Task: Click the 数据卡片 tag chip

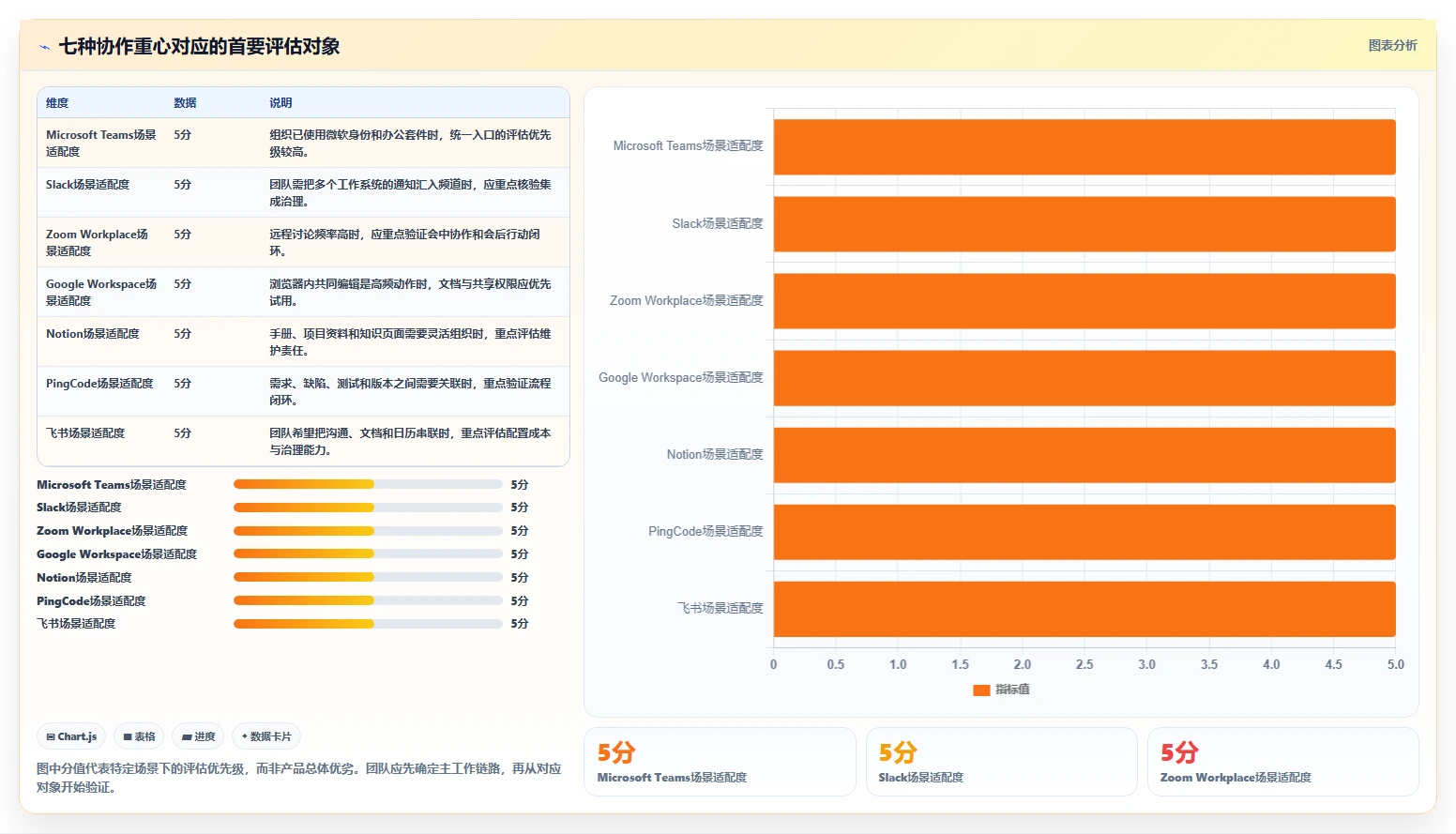Action: [266, 736]
